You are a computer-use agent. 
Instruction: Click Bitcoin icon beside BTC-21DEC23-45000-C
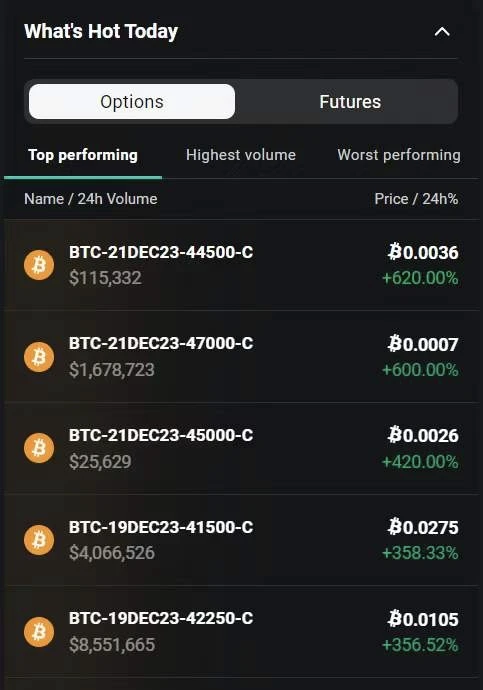point(39,448)
